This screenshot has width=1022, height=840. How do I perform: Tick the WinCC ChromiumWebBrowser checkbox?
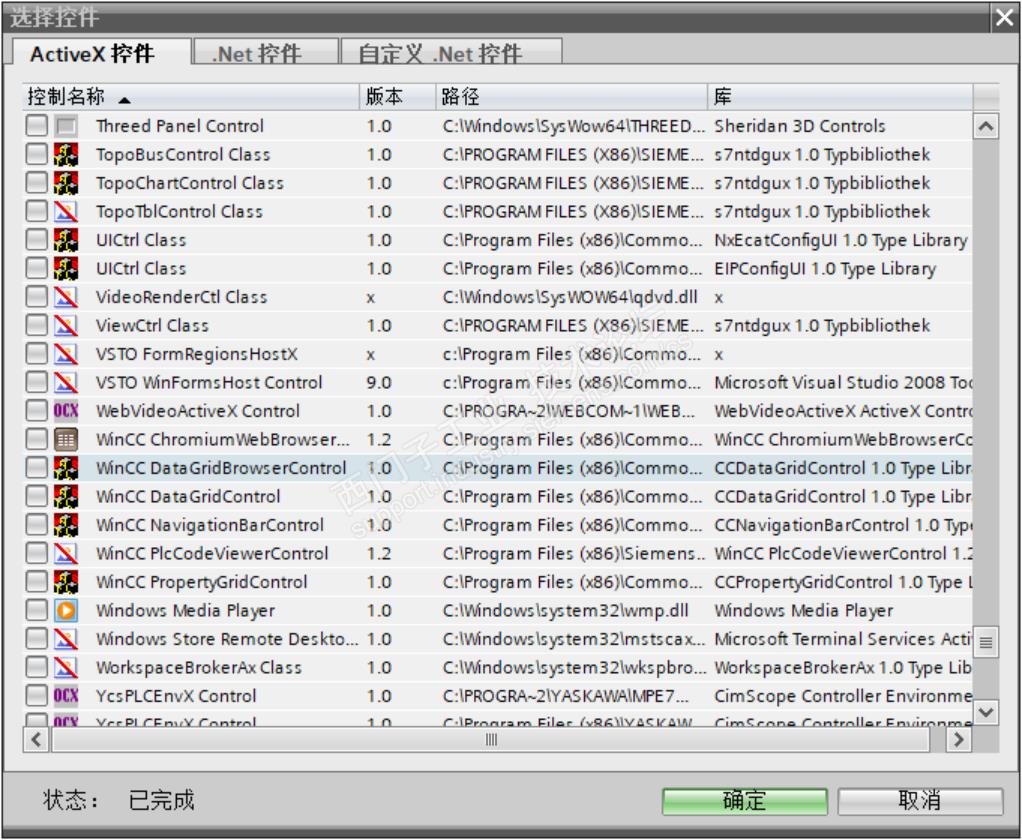coord(36,440)
